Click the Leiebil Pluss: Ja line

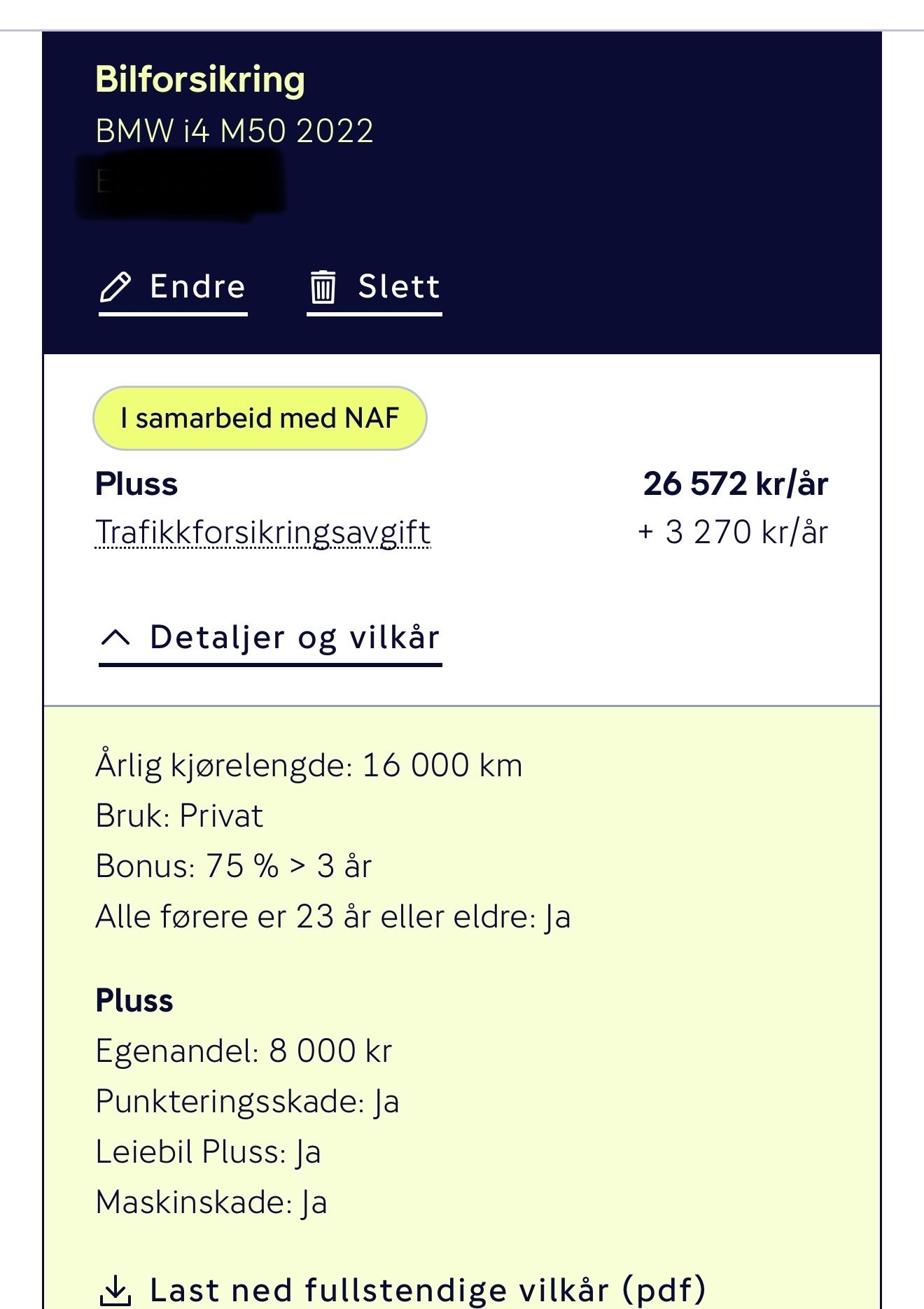pos(208,1151)
